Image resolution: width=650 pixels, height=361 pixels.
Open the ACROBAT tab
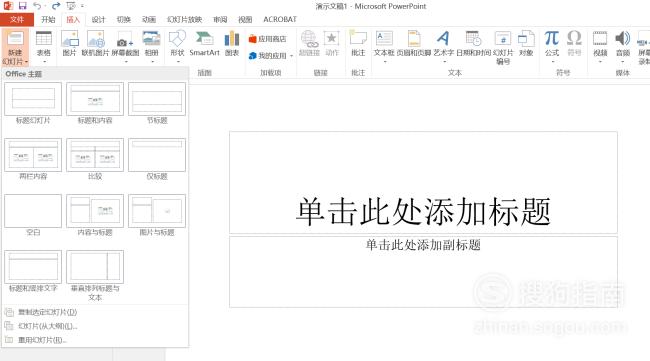pyautogui.click(x=280, y=19)
